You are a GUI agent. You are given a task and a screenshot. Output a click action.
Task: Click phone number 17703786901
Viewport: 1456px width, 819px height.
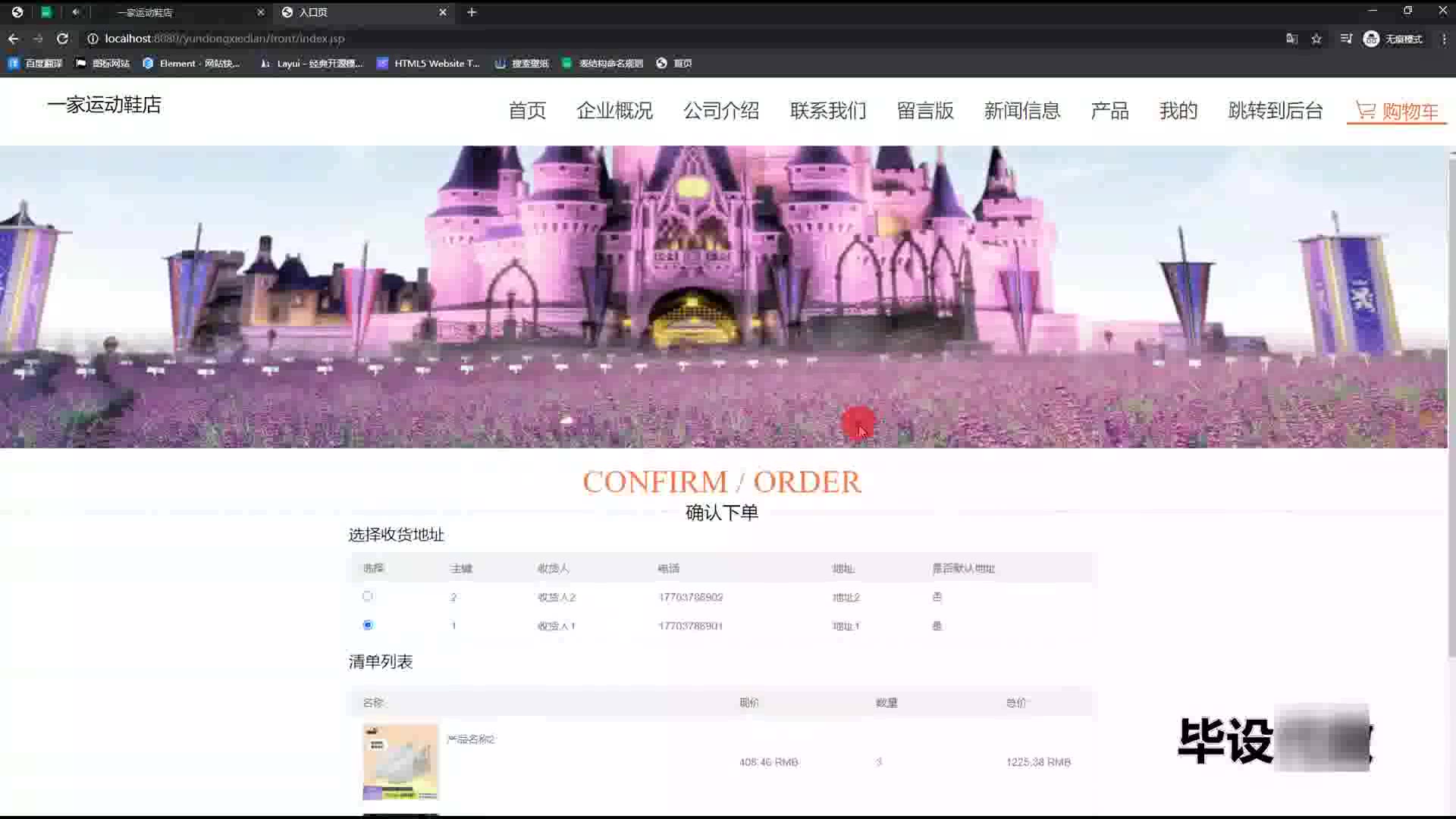coord(691,626)
